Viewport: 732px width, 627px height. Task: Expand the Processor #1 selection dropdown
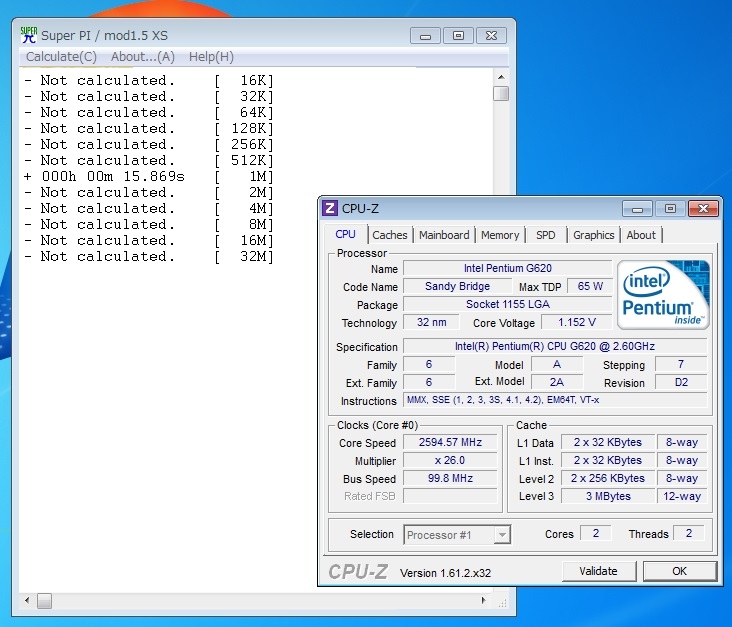(x=457, y=535)
